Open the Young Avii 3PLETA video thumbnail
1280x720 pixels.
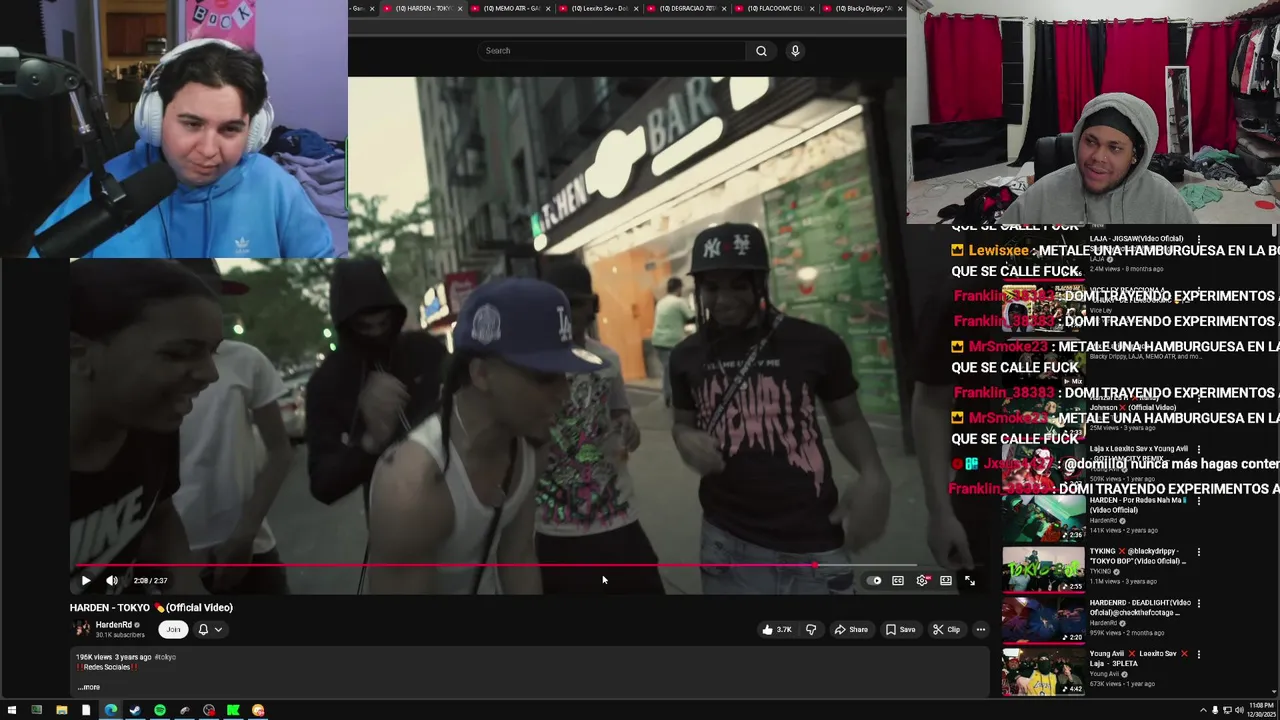(1043, 672)
